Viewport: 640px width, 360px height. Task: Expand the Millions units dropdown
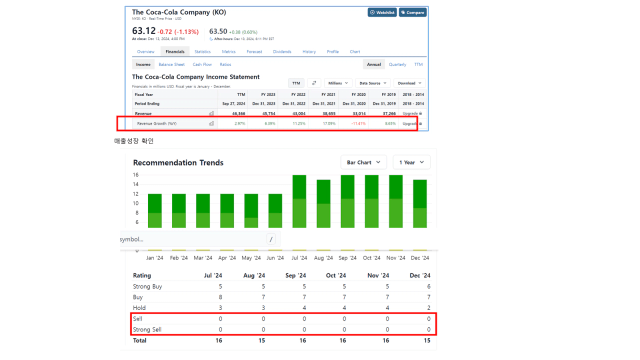(x=338, y=83)
